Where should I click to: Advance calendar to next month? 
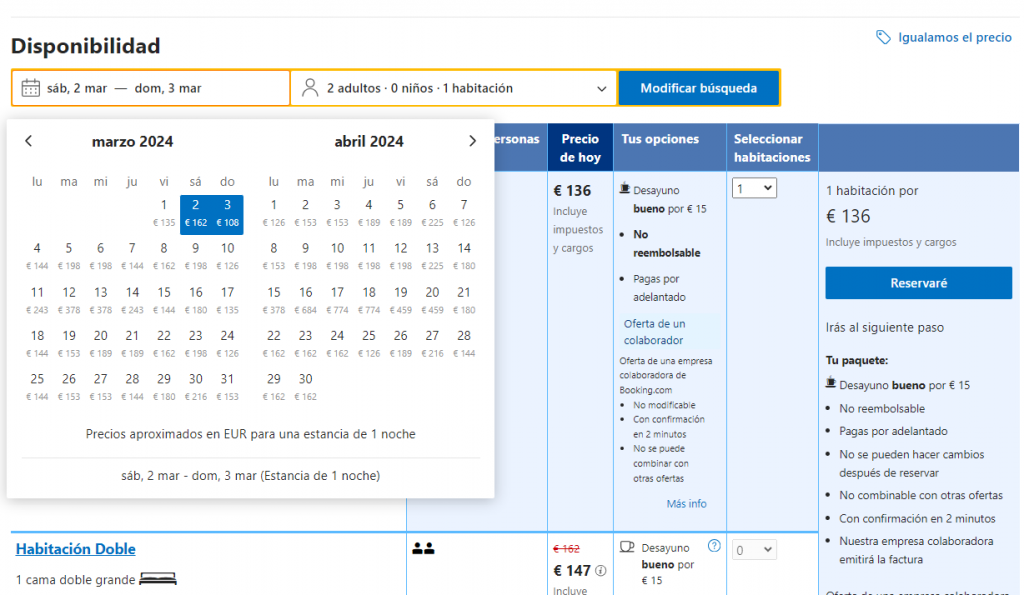click(x=472, y=141)
